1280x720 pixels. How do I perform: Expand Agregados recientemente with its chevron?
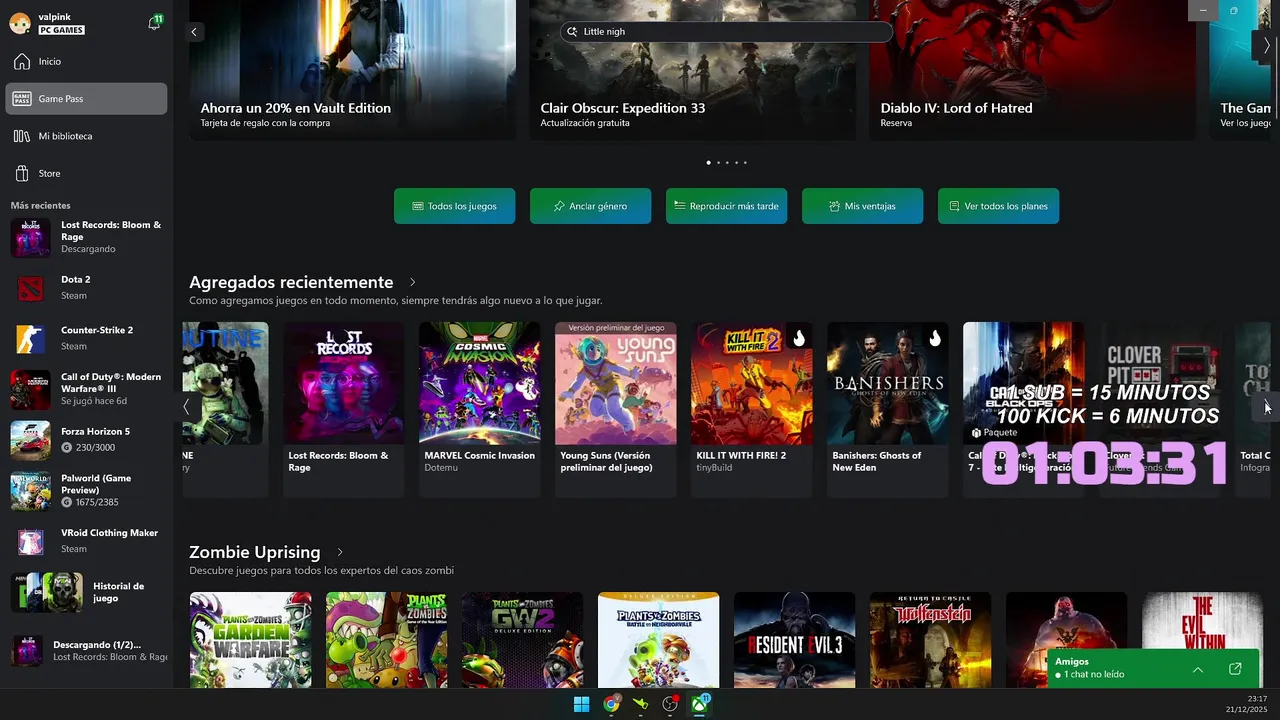click(x=412, y=283)
